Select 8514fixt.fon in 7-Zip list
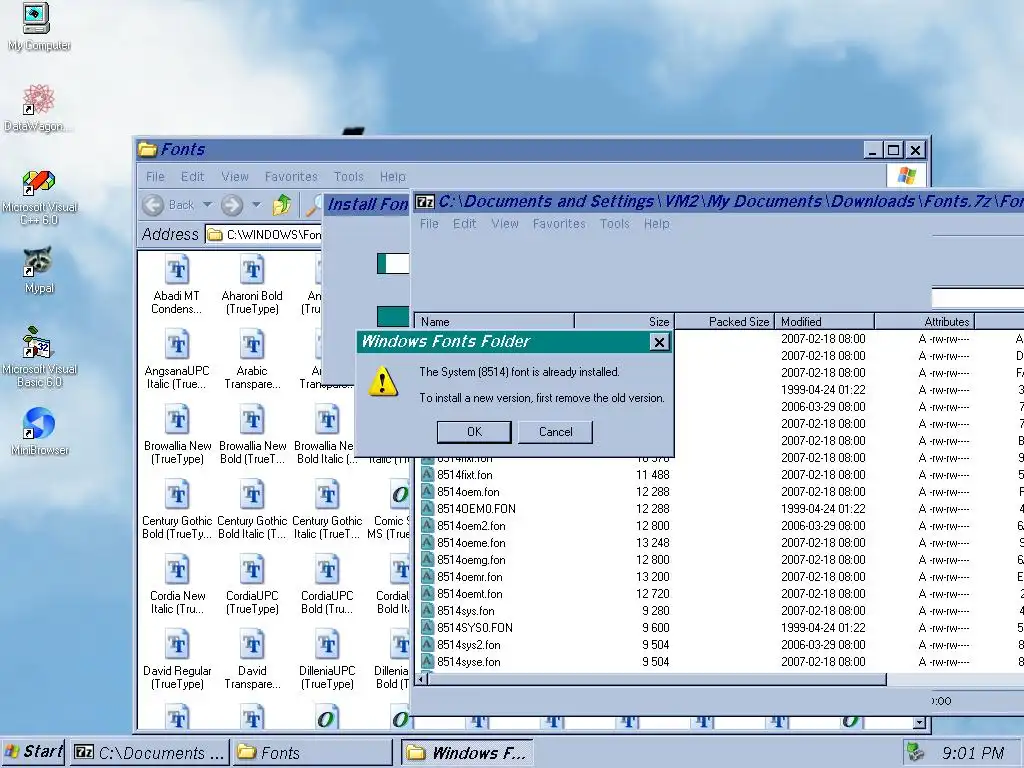This screenshot has height=768, width=1024. 465,475
